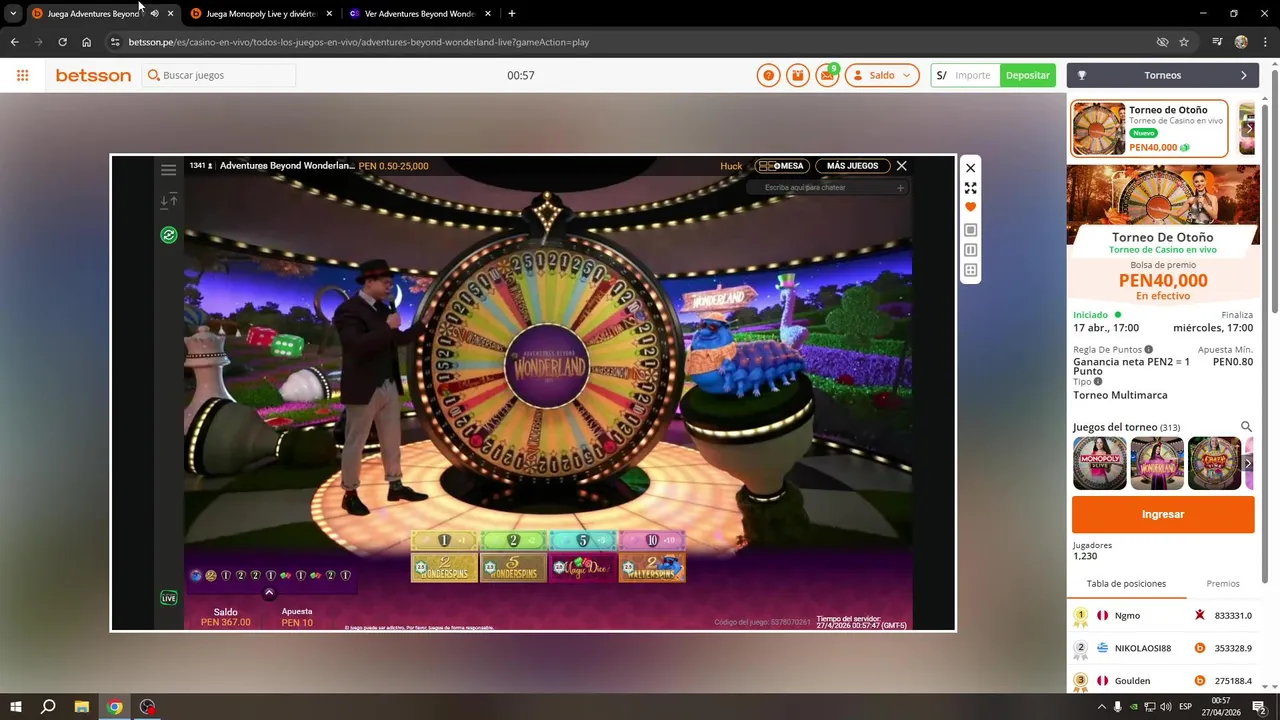
Task: Click info icon next to Regla De Puntos
Action: (x=1148, y=350)
